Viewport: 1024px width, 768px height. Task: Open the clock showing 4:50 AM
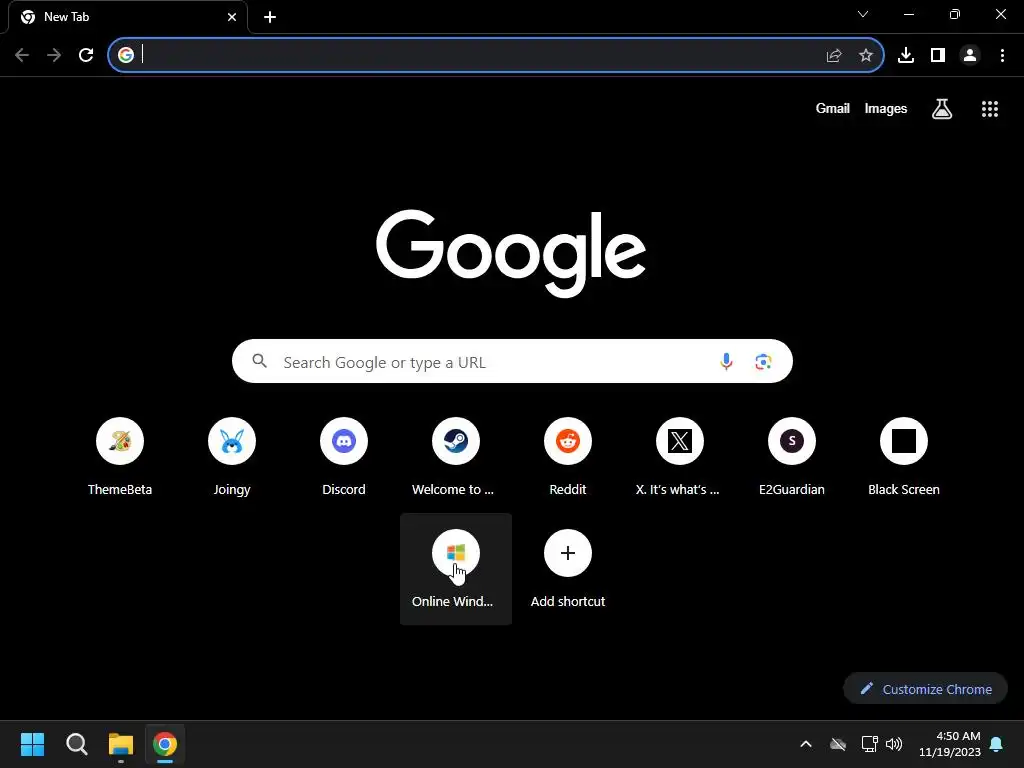(x=950, y=744)
